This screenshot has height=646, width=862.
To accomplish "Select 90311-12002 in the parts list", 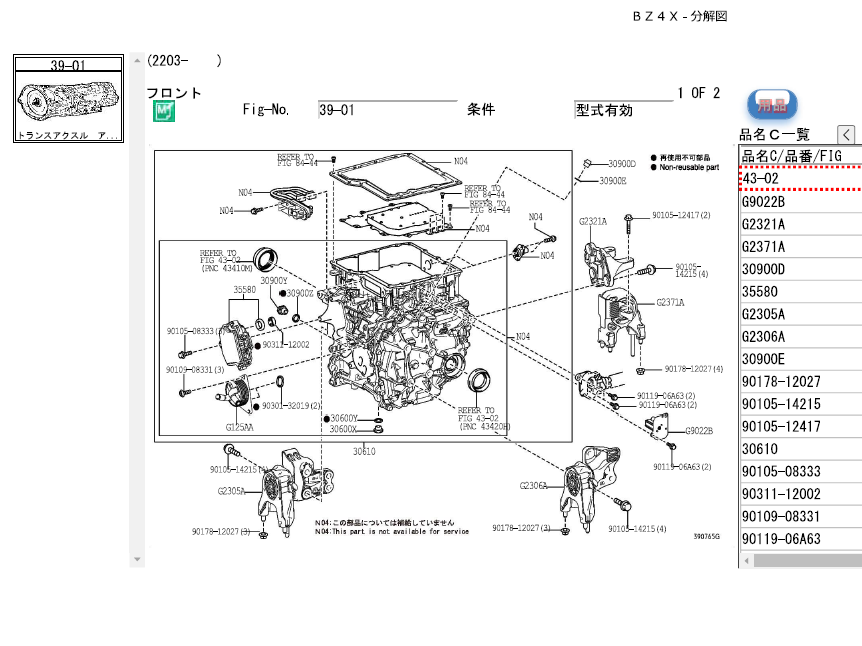I will click(x=801, y=494).
